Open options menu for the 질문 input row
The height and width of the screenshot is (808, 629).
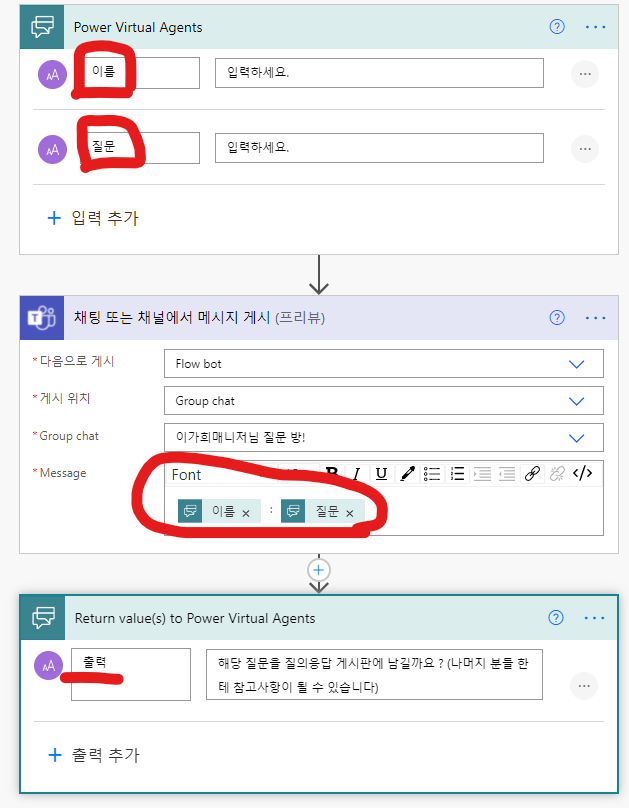coord(585,149)
